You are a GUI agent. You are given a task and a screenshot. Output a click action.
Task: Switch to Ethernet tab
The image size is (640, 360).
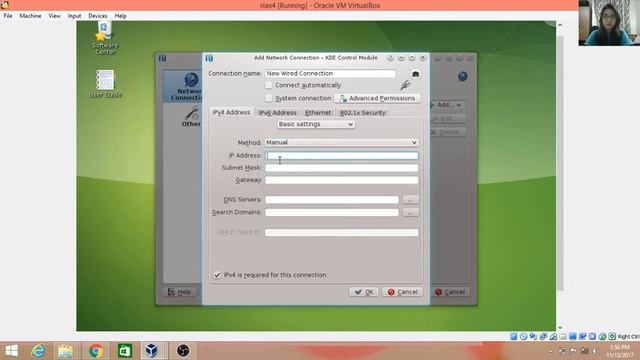click(x=318, y=113)
